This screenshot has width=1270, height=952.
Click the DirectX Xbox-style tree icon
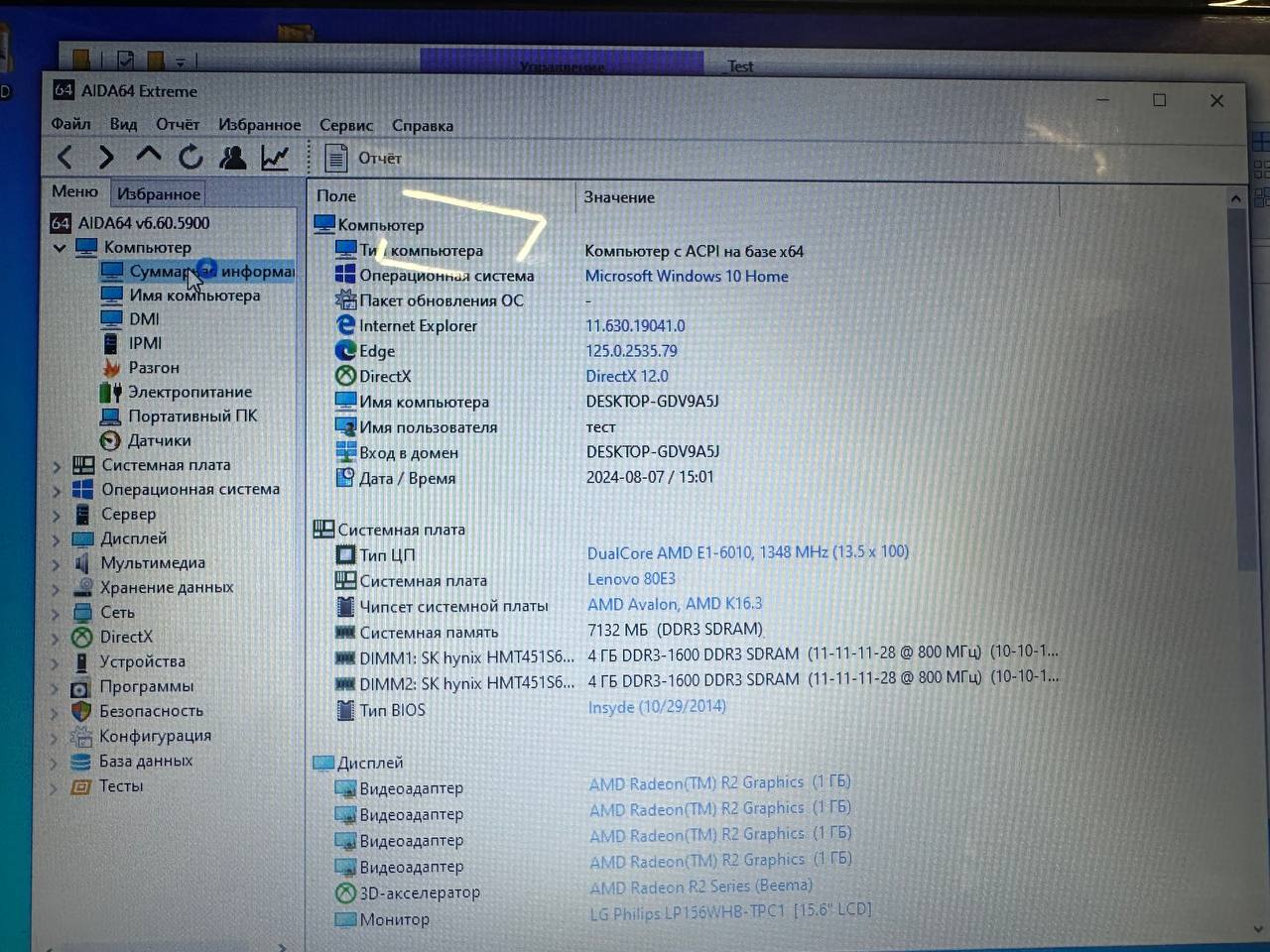pyautogui.click(x=82, y=637)
